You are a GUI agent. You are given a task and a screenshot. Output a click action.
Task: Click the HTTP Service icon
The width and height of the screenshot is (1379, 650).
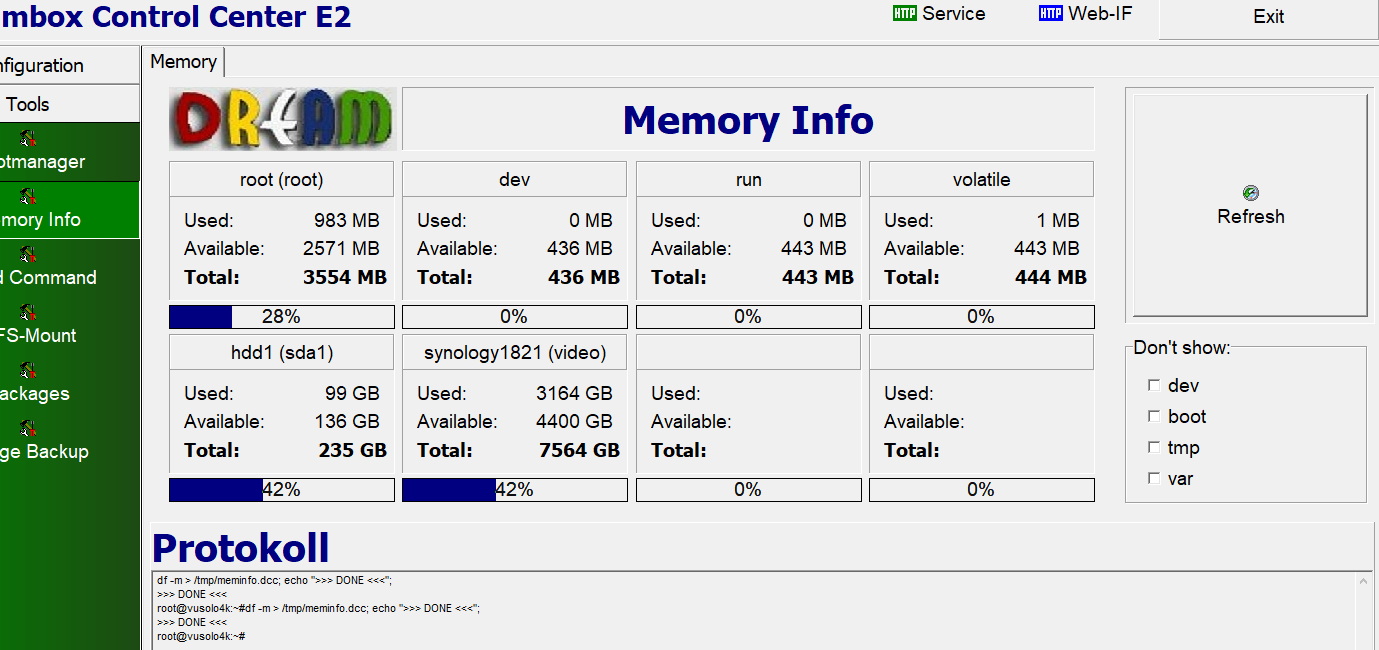(904, 14)
